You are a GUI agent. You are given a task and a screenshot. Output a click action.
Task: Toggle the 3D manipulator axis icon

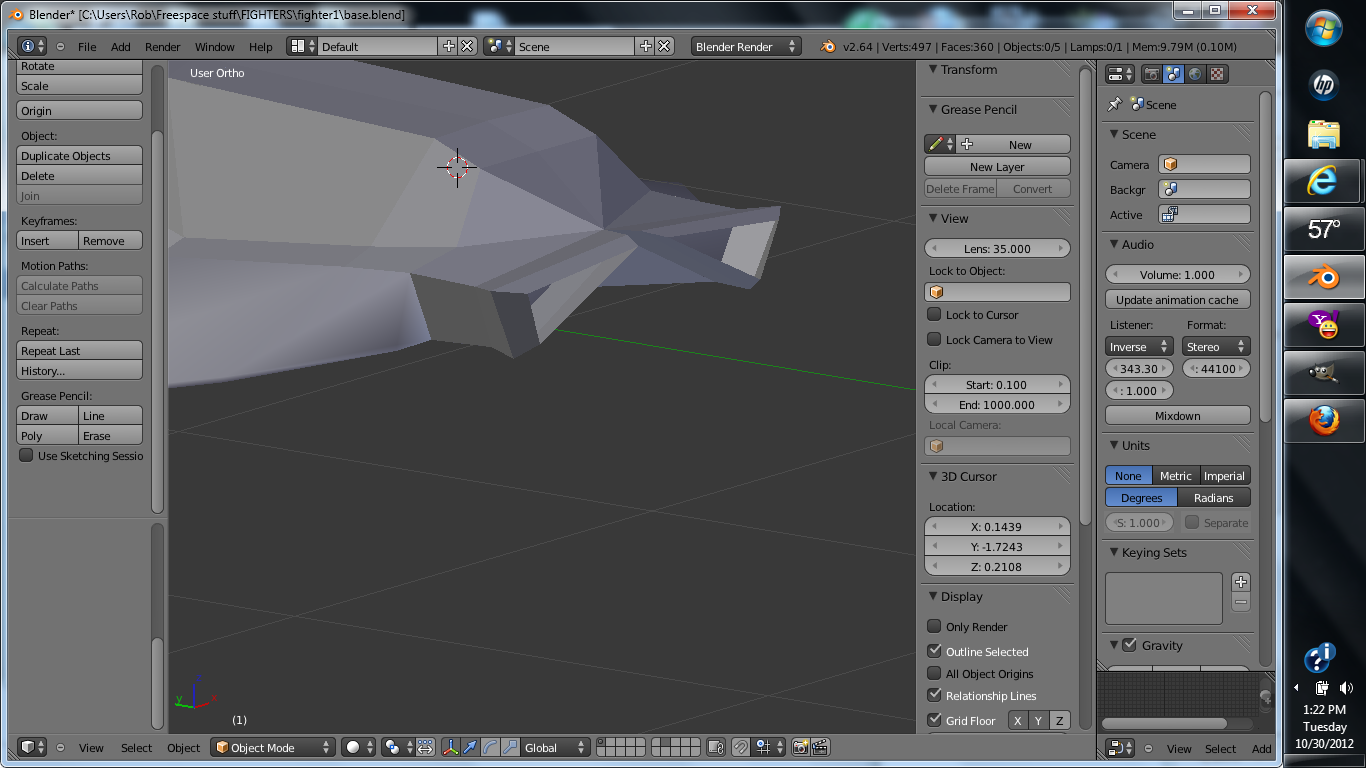point(451,747)
